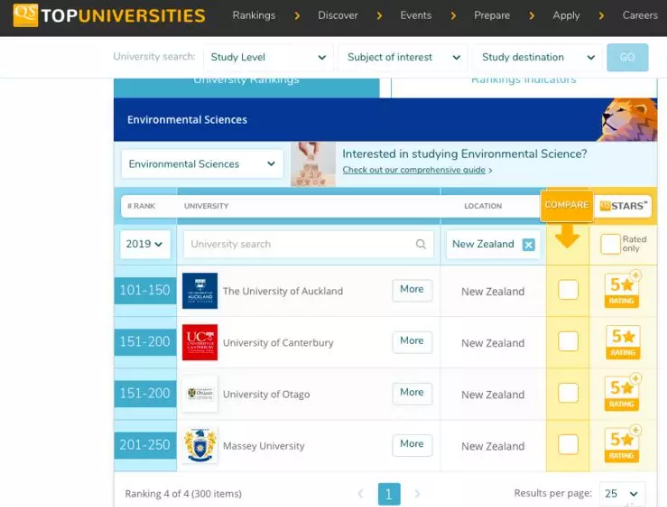The height and width of the screenshot is (507, 667).
Task: View 5-star rating badge for Massey
Action: 622,445
